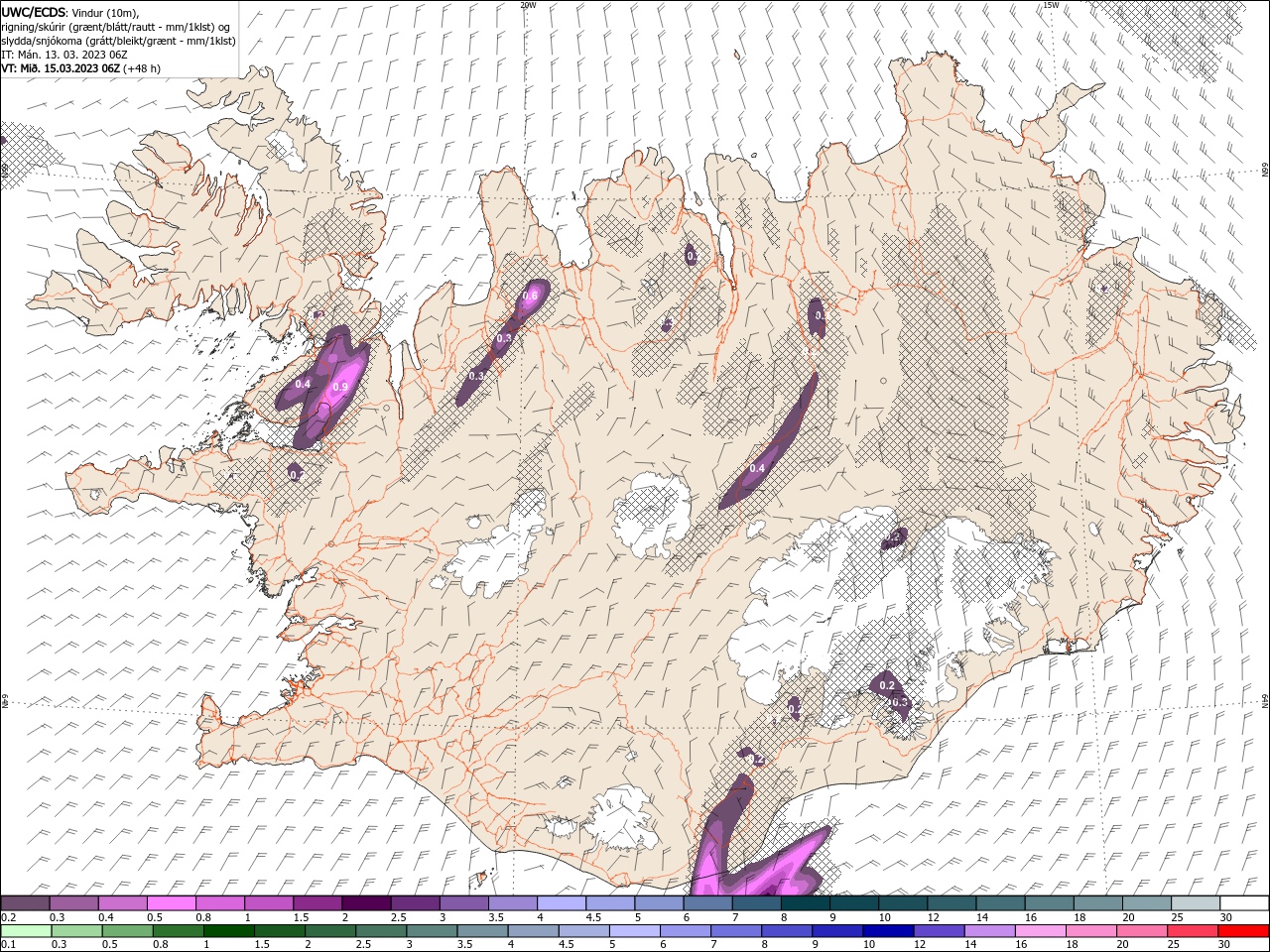
Task: Click the 0.9 precipitation value on the map
Action: point(340,387)
